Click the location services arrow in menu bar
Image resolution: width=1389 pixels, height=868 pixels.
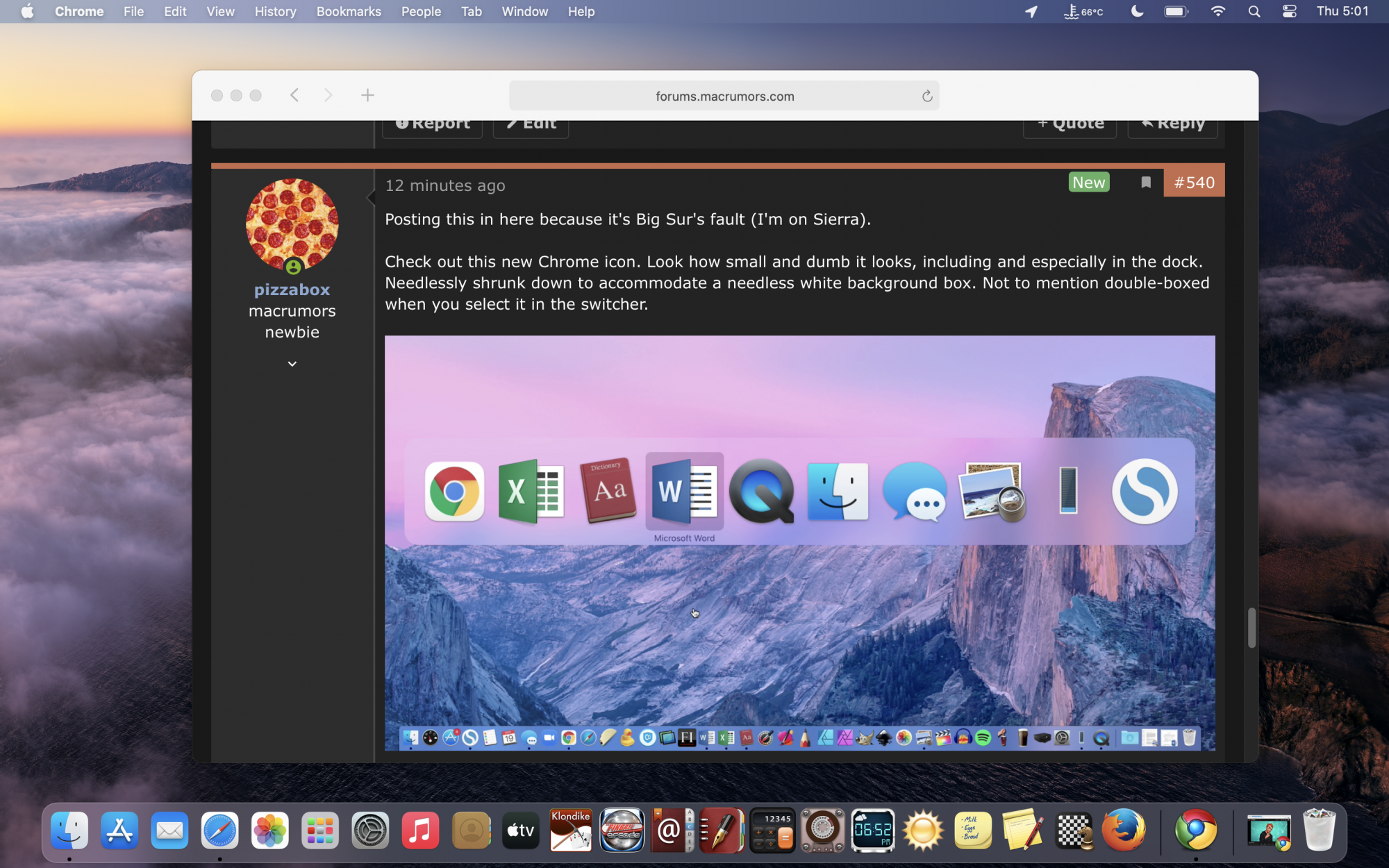coord(1031,11)
